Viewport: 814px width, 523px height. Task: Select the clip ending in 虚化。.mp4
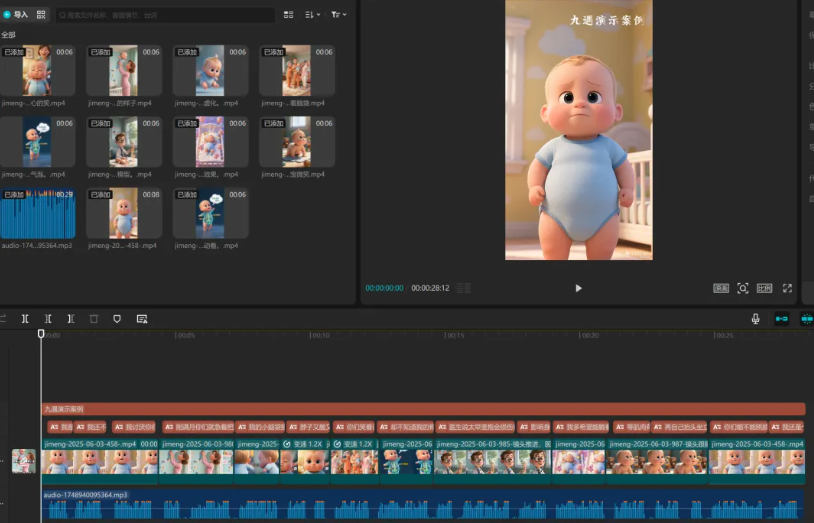pos(210,71)
